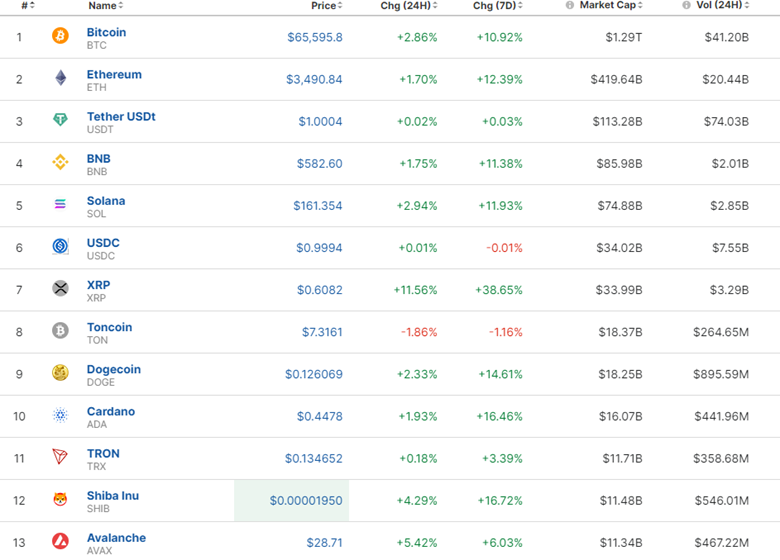Click the Ethereum diamond logo icon
Image resolution: width=780 pixels, height=560 pixels.
[60, 79]
